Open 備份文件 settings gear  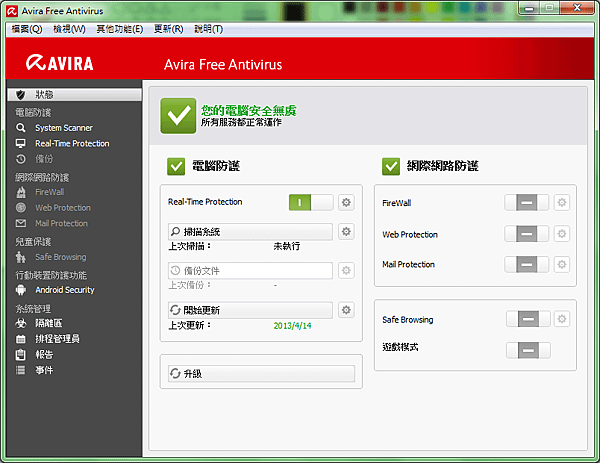point(346,271)
